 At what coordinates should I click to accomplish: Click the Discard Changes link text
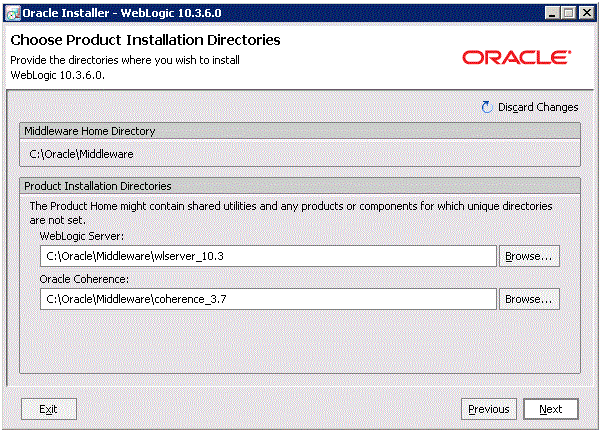pos(538,107)
